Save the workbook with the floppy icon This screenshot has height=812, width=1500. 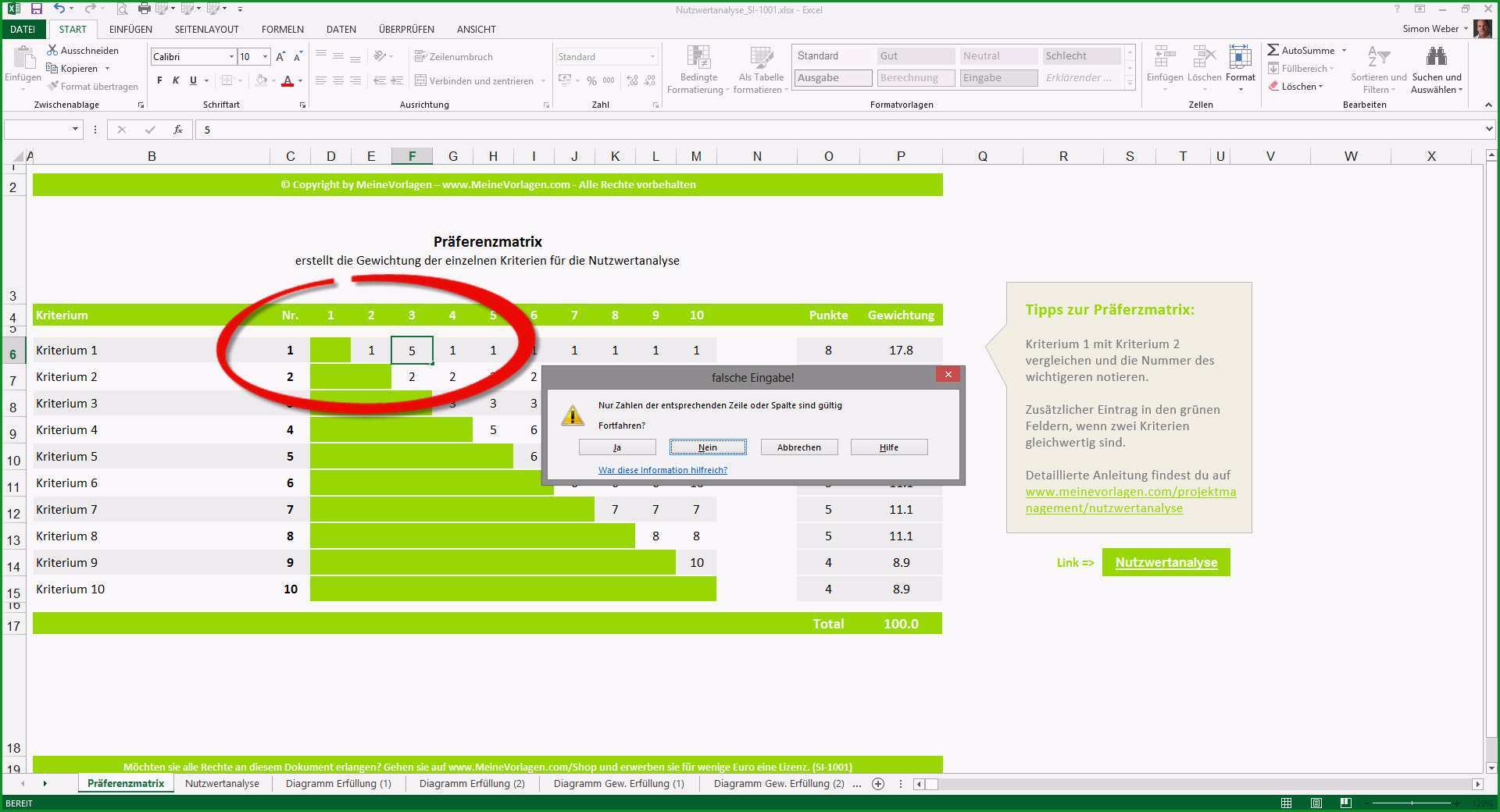pyautogui.click(x=37, y=9)
